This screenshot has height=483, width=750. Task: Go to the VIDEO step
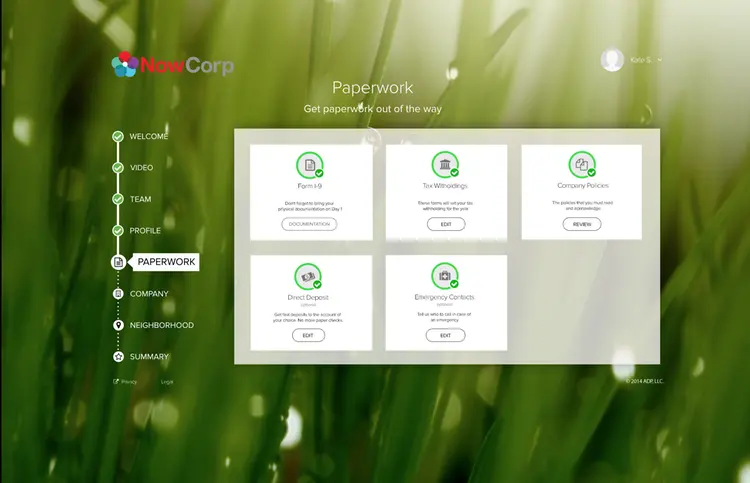click(x=142, y=168)
